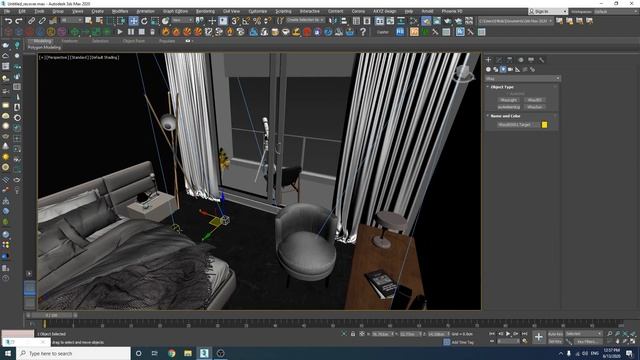
Task: Click the timeline Play Animation button
Action: click(x=508, y=334)
